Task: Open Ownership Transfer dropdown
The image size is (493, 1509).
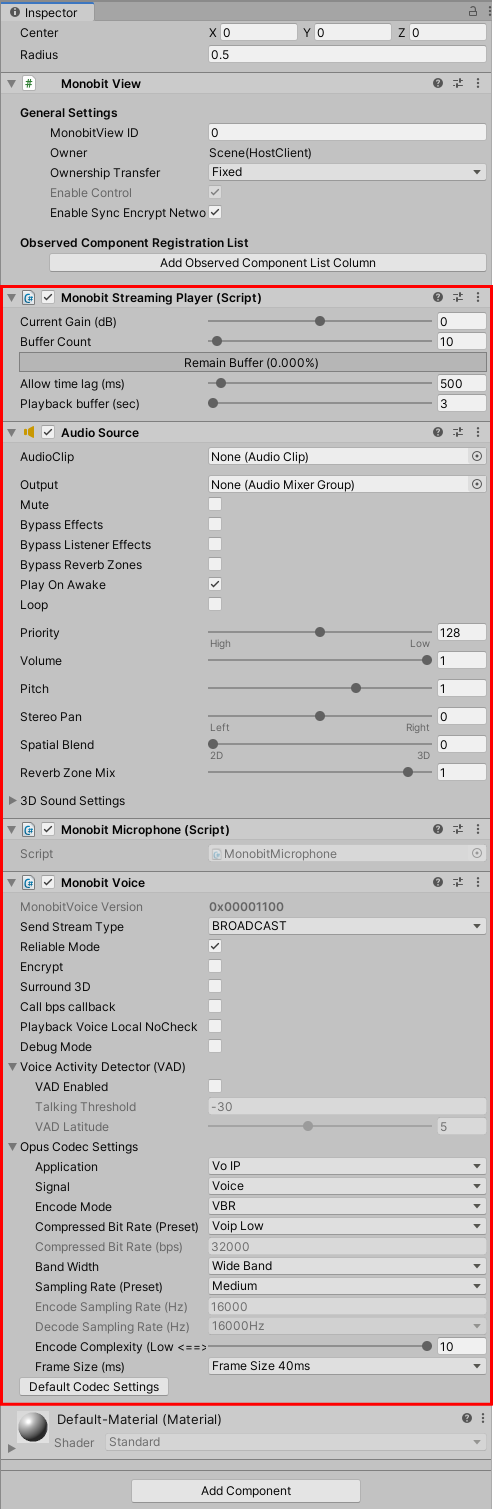Action: (347, 172)
